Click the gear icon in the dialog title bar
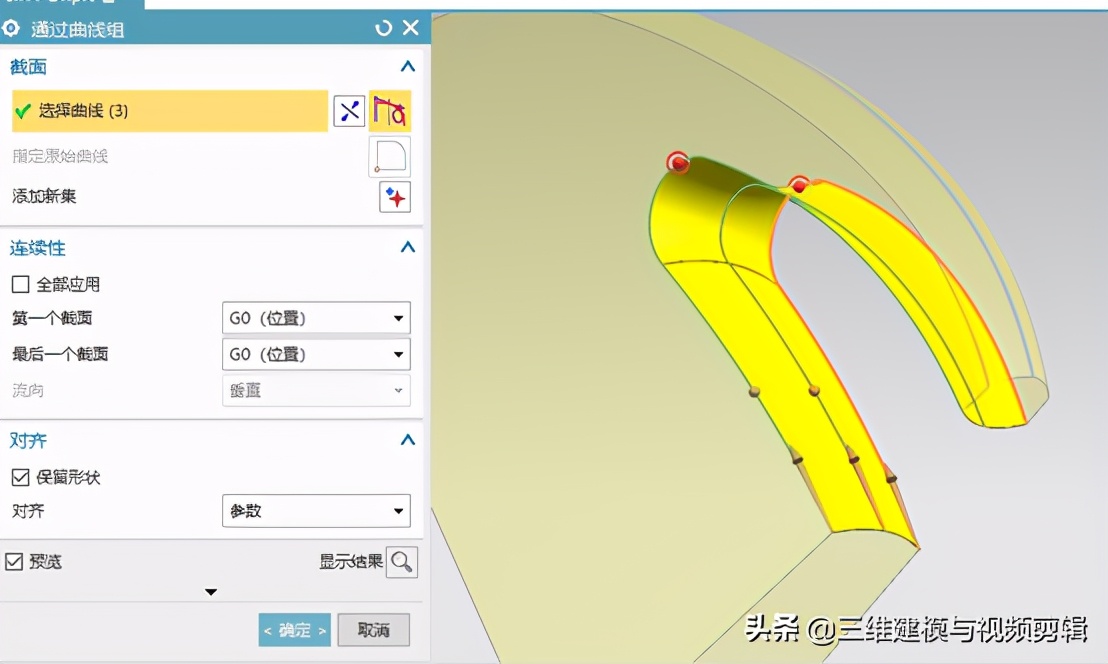The height and width of the screenshot is (664, 1108). pyautogui.click(x=10, y=28)
